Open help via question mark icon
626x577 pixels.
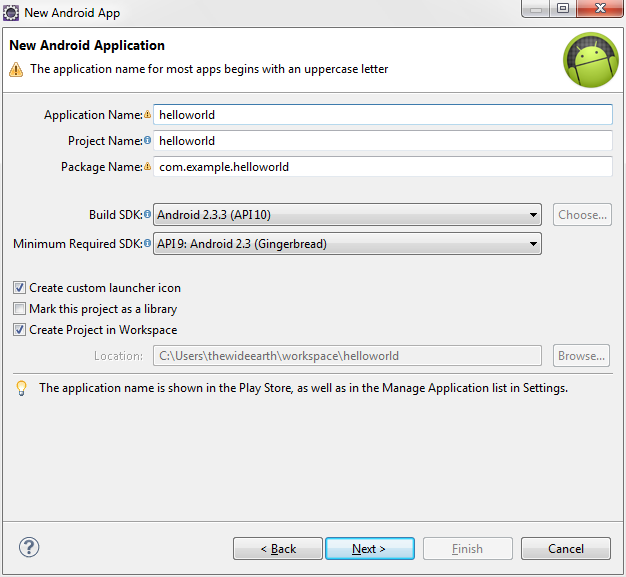tap(29, 547)
